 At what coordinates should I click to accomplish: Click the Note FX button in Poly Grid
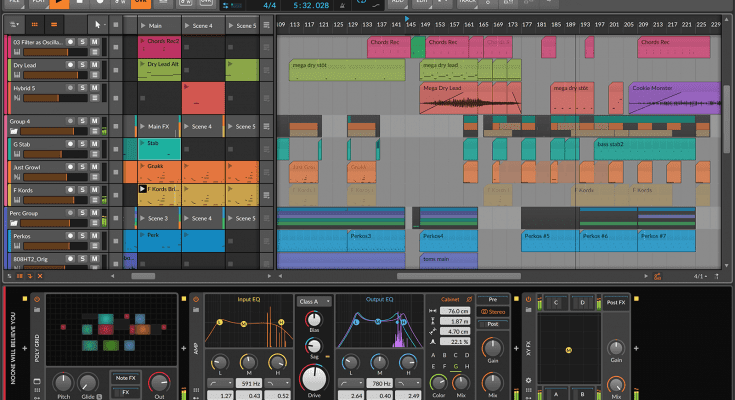click(x=126, y=376)
